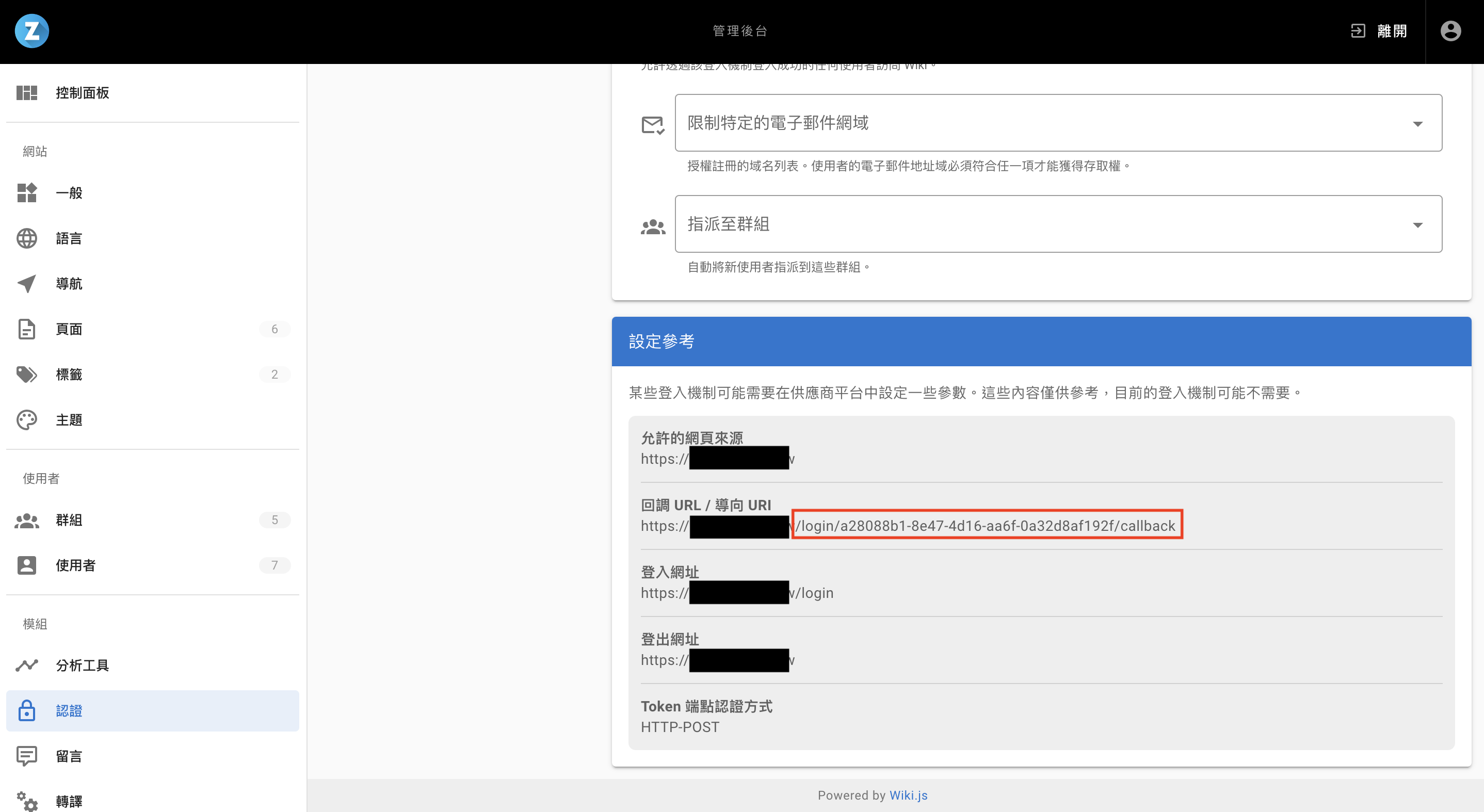The height and width of the screenshot is (812, 1484).
Task: Click the email check icon beside domain field
Action: click(x=653, y=125)
